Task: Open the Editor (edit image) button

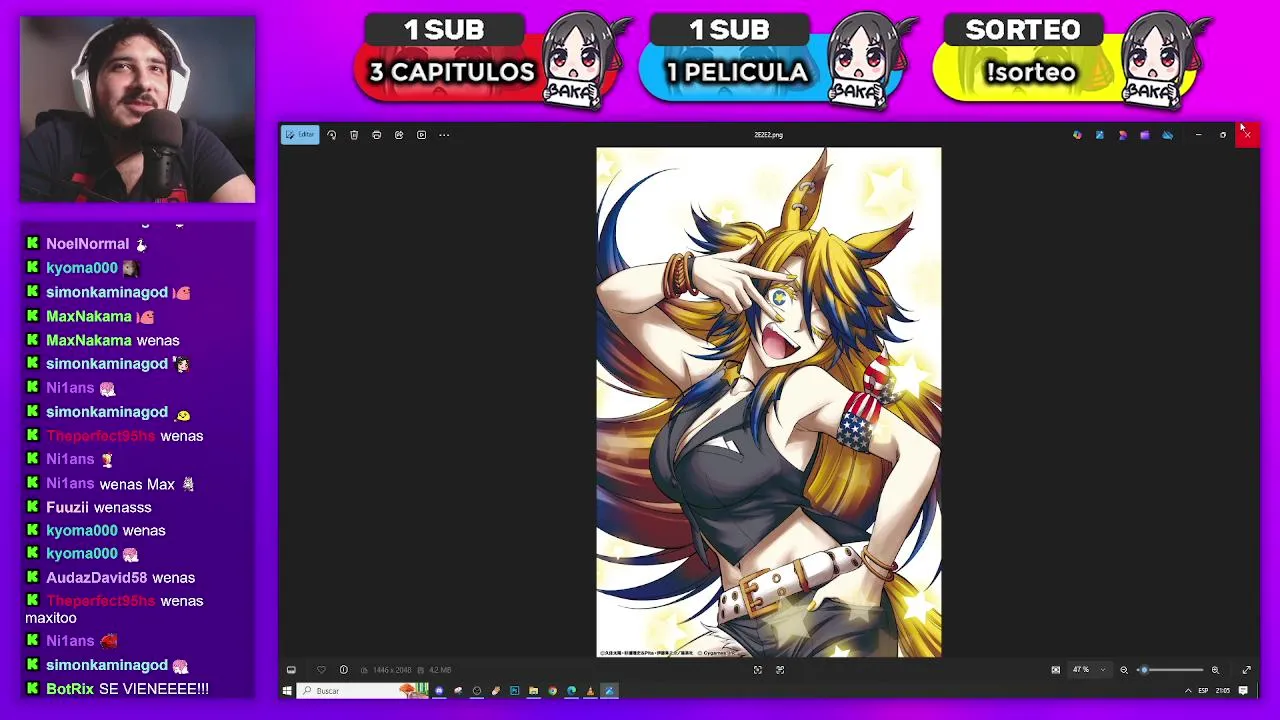Action: (300, 135)
